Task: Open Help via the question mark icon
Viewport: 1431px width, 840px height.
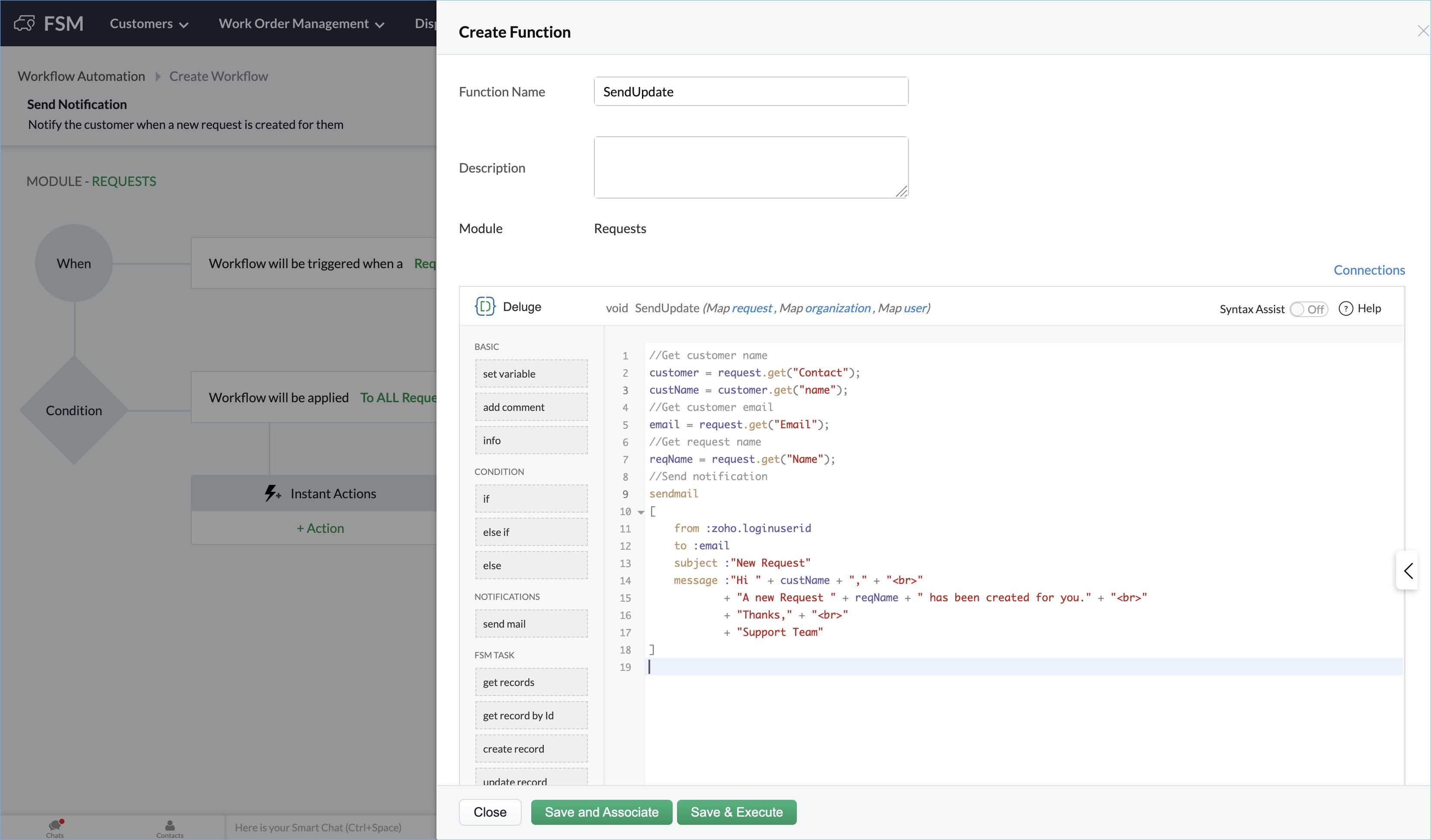Action: (x=1345, y=308)
